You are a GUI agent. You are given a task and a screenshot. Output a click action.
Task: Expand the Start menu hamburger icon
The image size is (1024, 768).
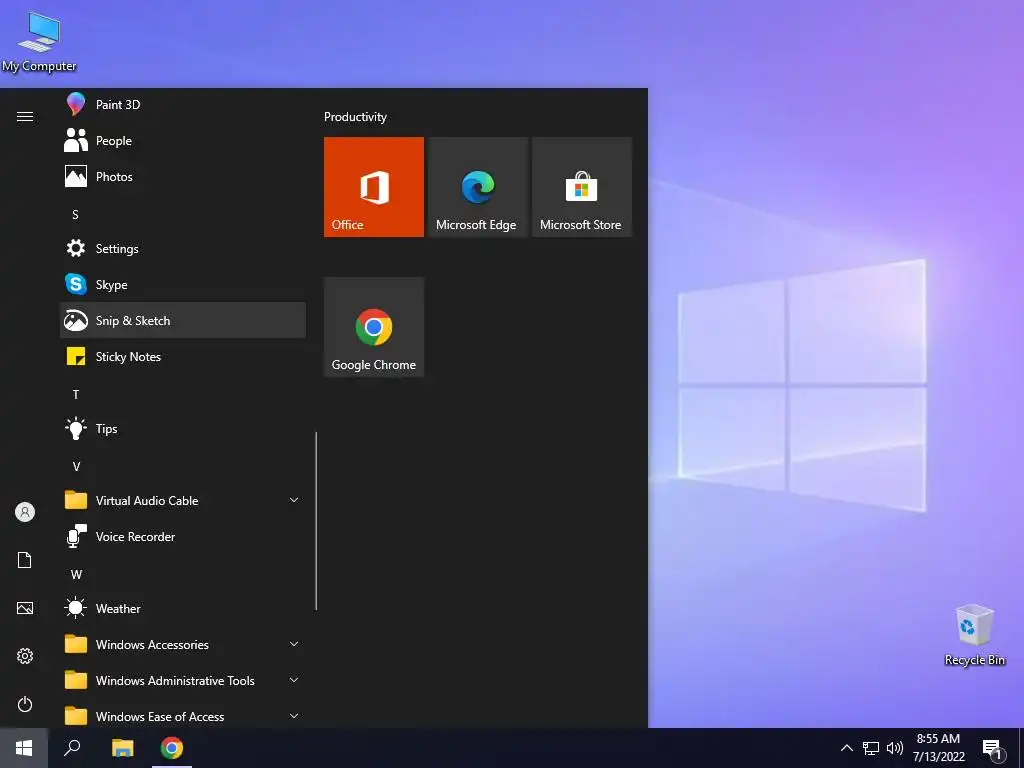coord(25,116)
